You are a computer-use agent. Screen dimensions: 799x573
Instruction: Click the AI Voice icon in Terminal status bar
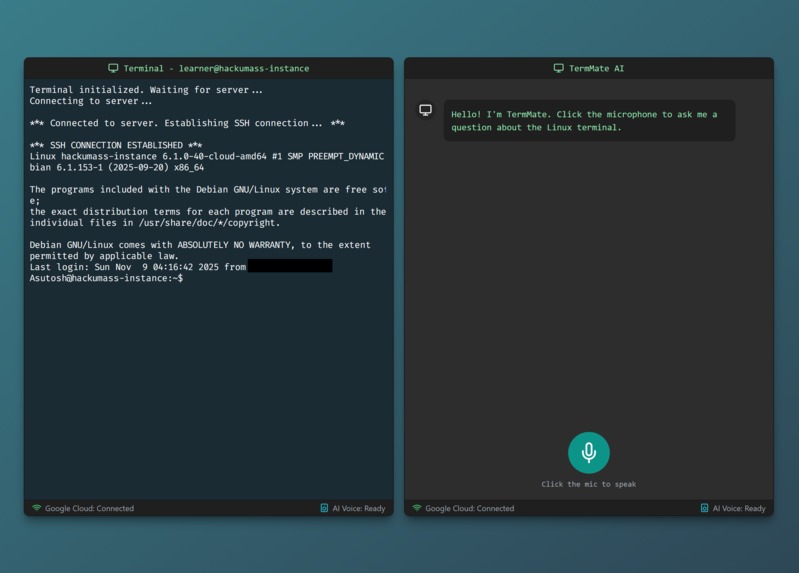click(x=324, y=508)
